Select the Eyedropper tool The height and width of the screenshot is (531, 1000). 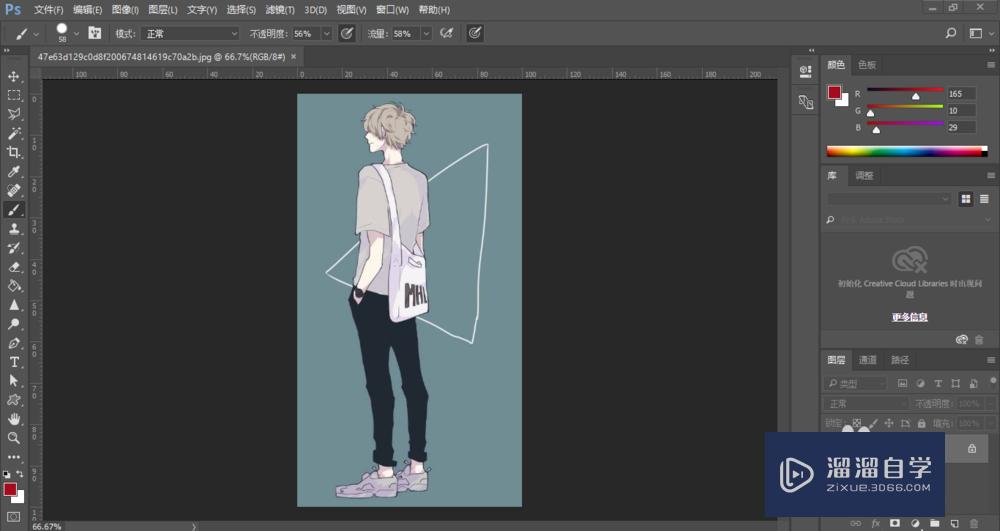tap(14, 171)
